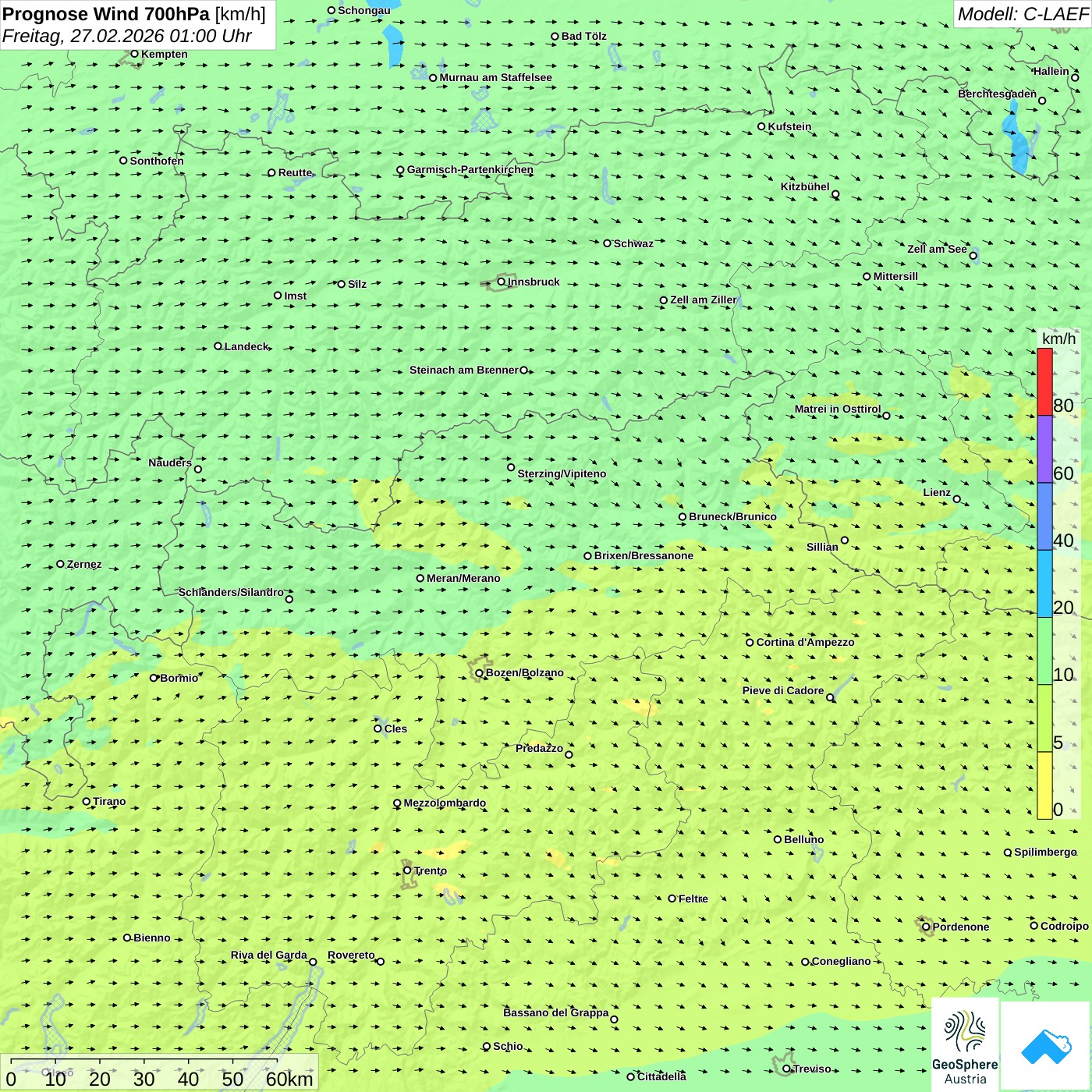The image size is (1092, 1092).
Task: Click the 'Imst' label
Action: [296, 296]
